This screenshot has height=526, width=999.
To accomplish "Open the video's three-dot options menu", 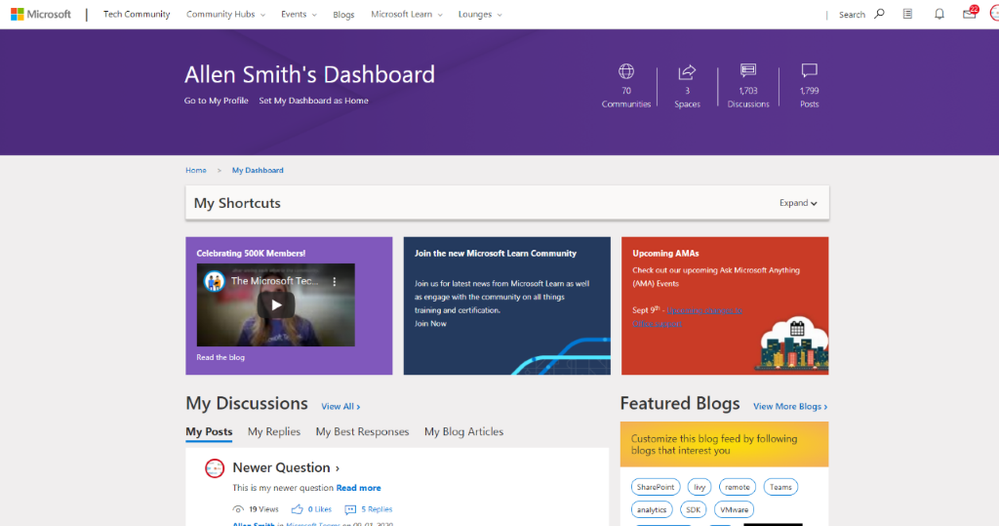I will (334, 281).
